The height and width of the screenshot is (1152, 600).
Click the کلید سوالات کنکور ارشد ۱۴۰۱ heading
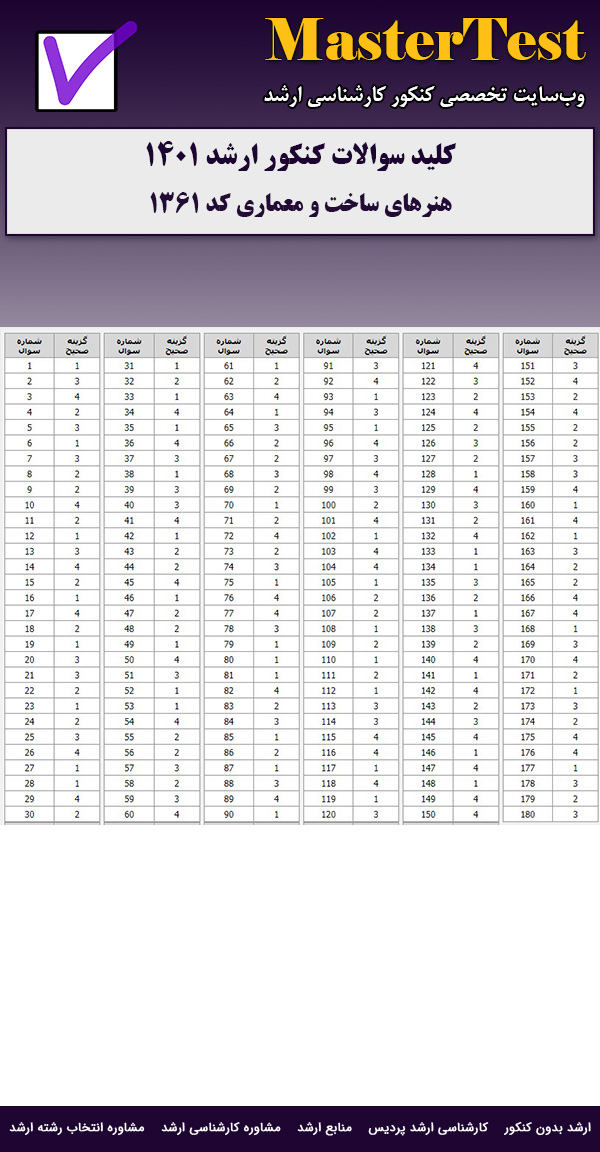300,156
